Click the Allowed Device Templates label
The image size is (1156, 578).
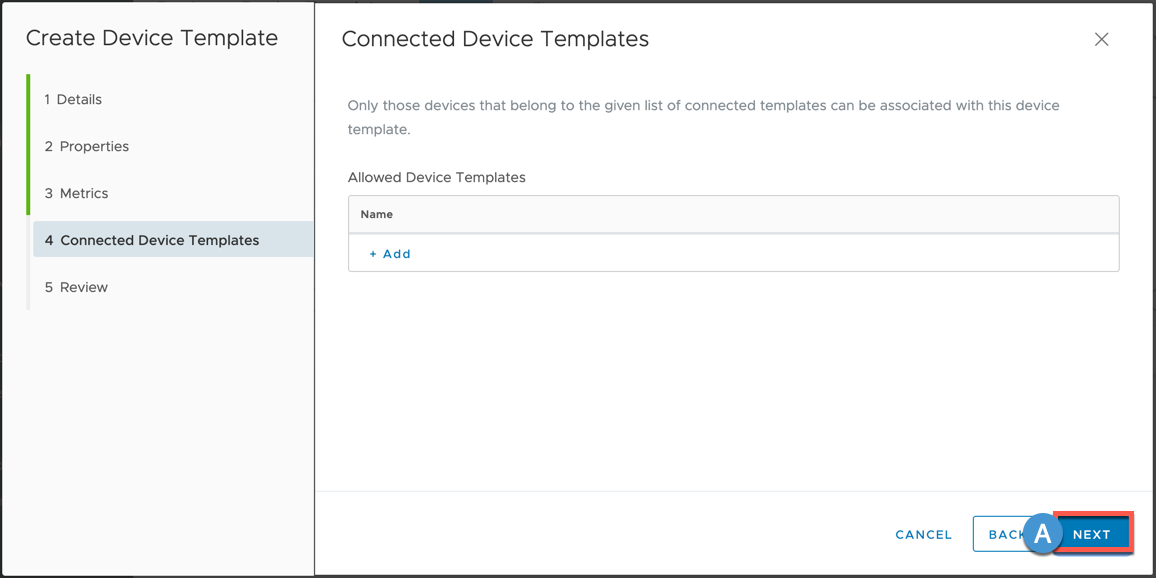coord(436,178)
